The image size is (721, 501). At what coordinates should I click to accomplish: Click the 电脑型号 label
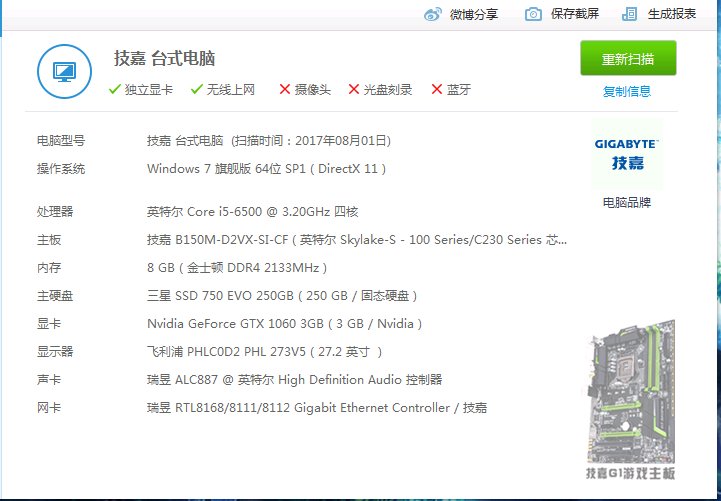click(61, 141)
